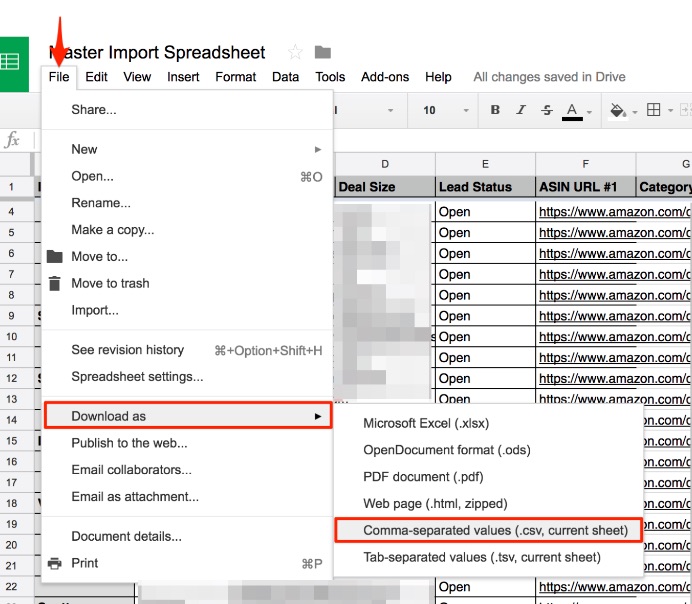Download as Microsoft Excel (.xlsx)
Screen dimensions: 692x604
click(x=488, y=424)
